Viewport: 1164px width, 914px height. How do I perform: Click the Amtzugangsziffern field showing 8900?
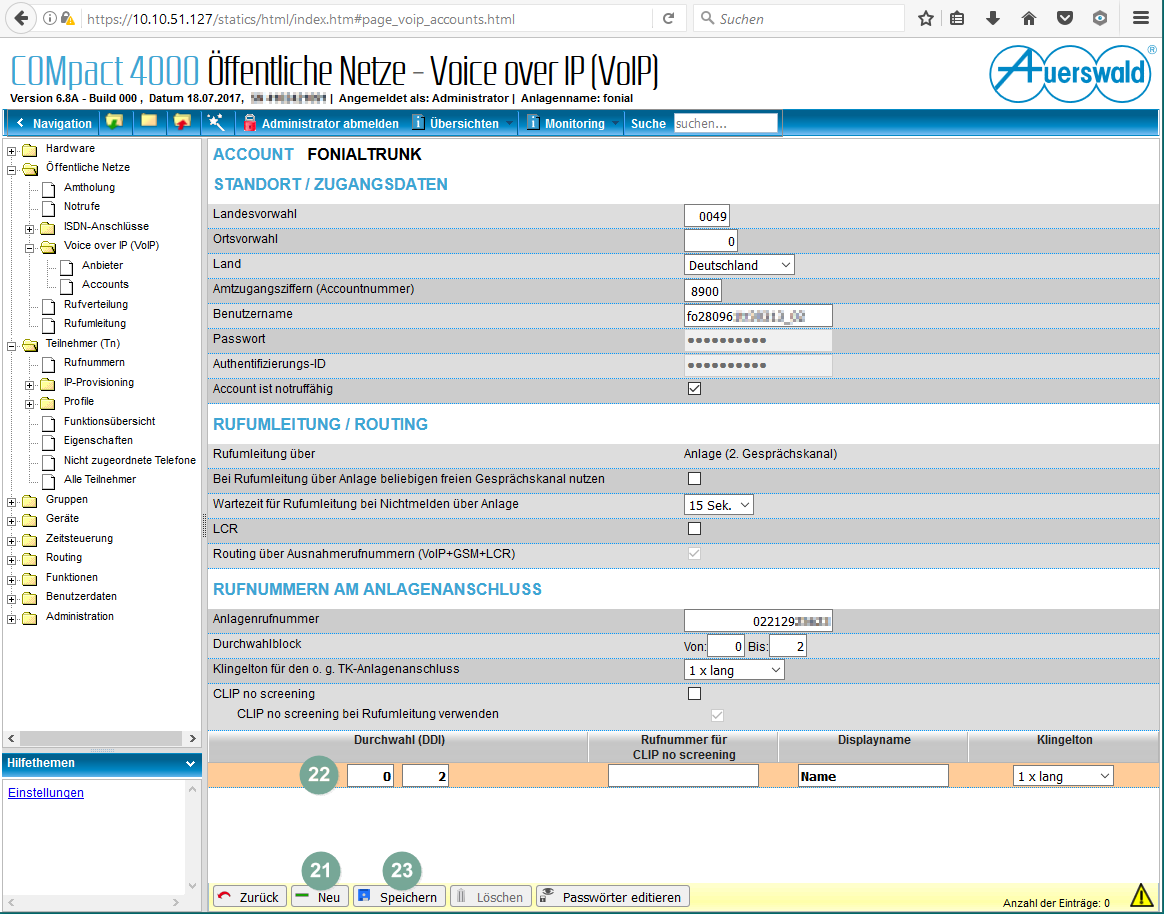tap(702, 291)
